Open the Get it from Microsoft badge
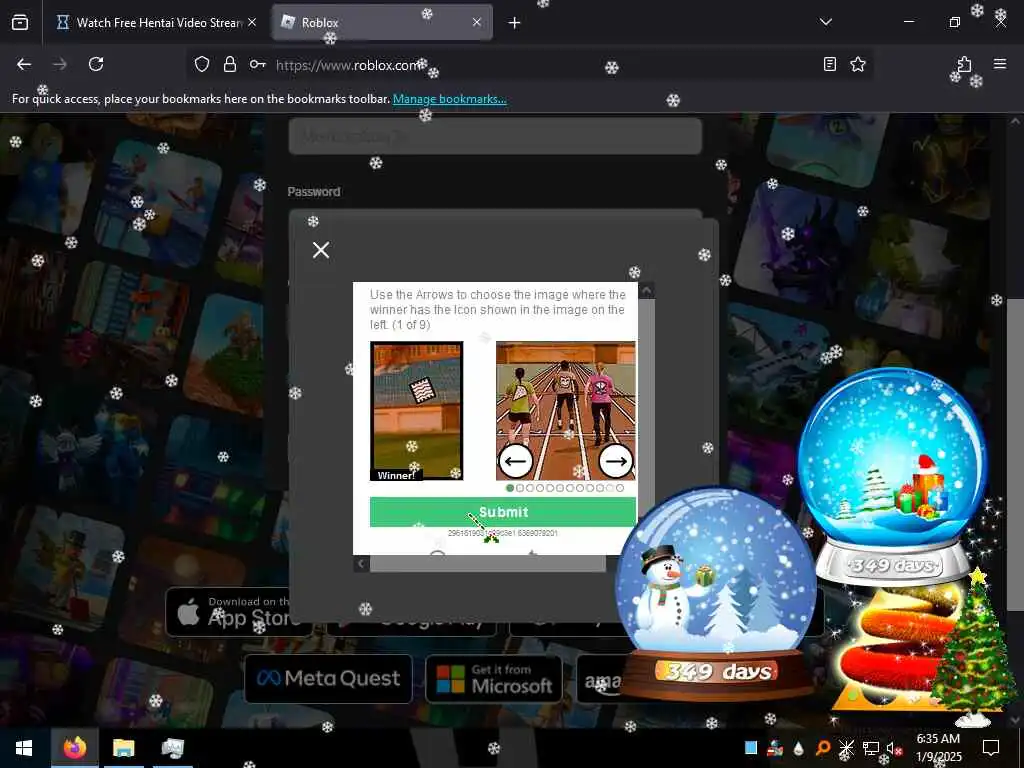Screen dimensions: 1024x768 point(494,679)
